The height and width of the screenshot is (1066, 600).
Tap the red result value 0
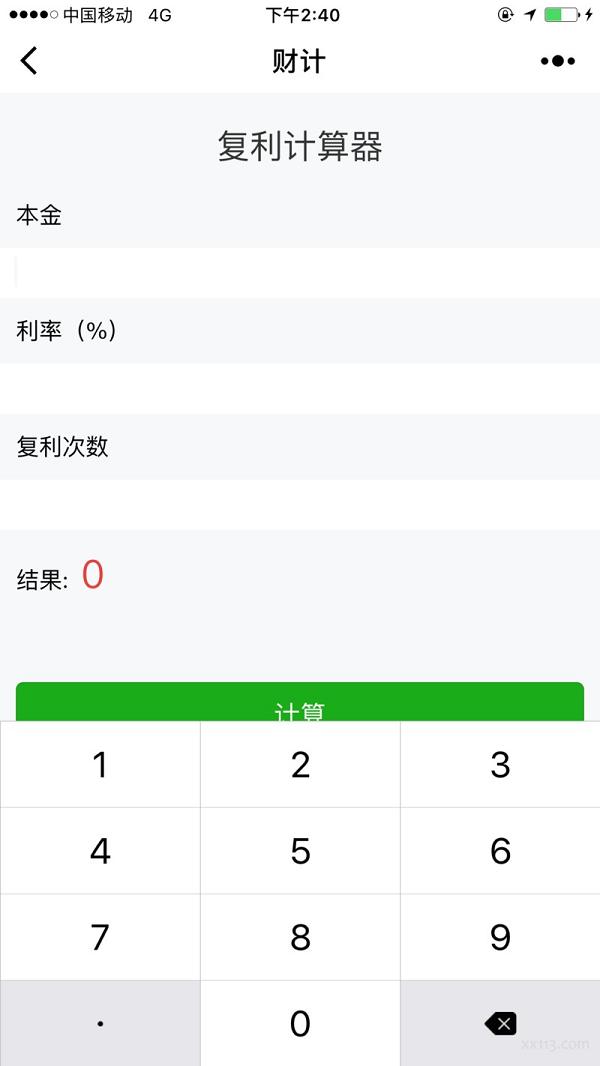pyautogui.click(x=93, y=574)
